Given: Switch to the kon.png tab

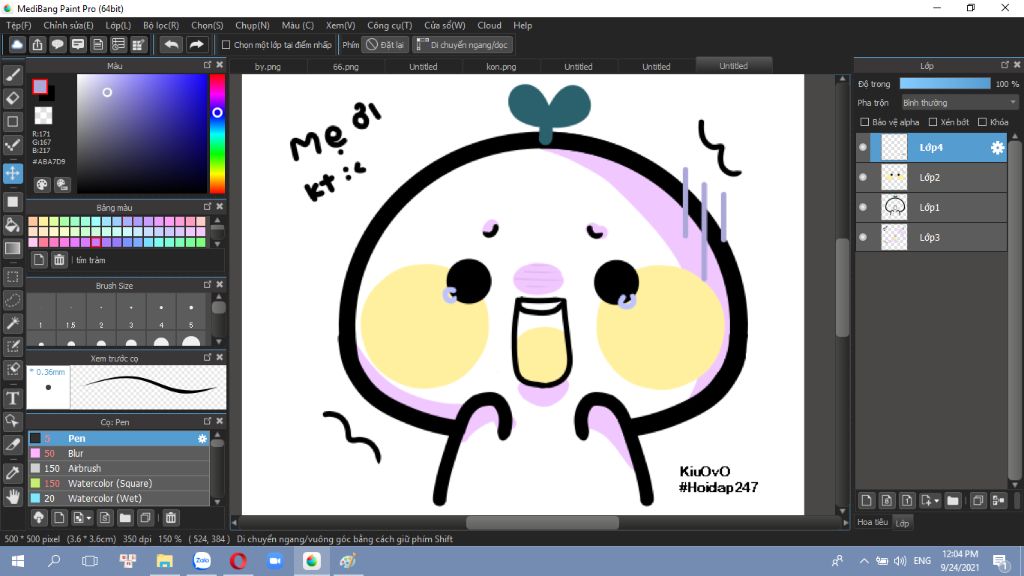Looking at the screenshot, I should coord(501,67).
